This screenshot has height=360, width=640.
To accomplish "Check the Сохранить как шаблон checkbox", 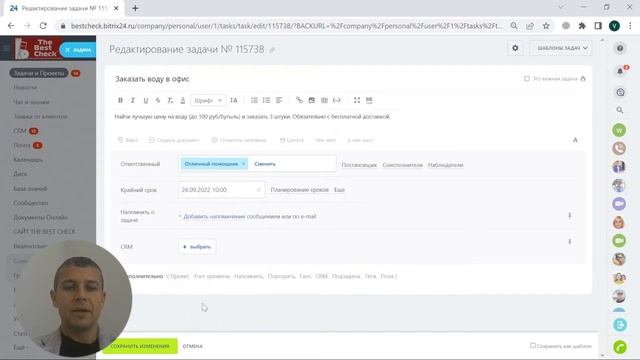I will [533, 346].
